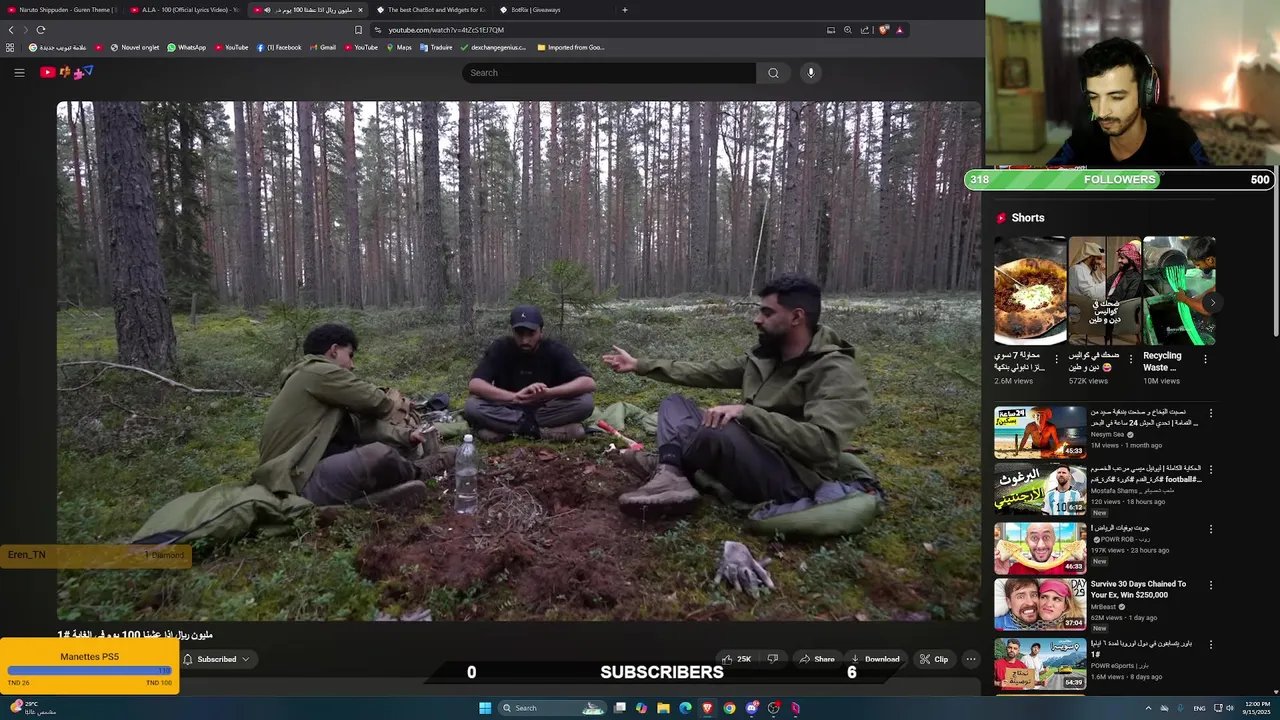Click the browser address bar URL

click(446, 30)
